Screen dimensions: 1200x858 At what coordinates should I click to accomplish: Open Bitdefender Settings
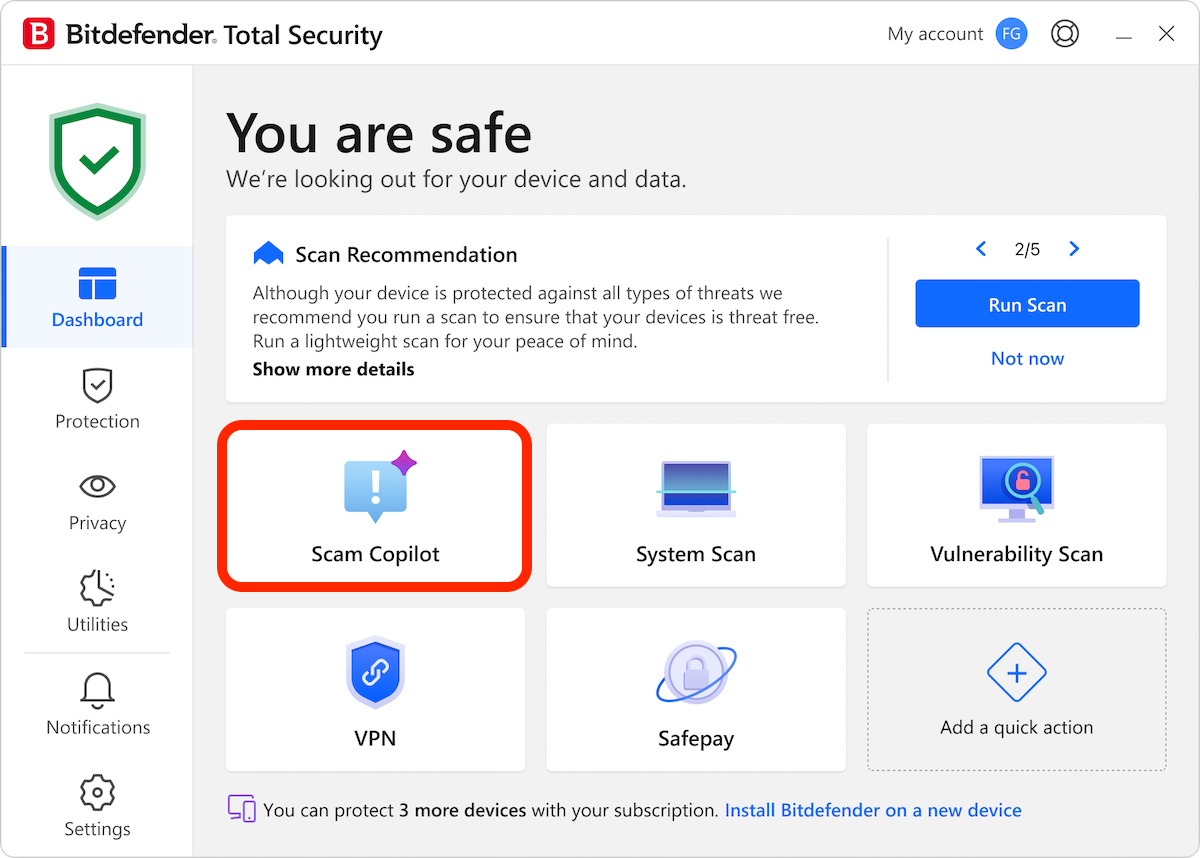pos(97,806)
